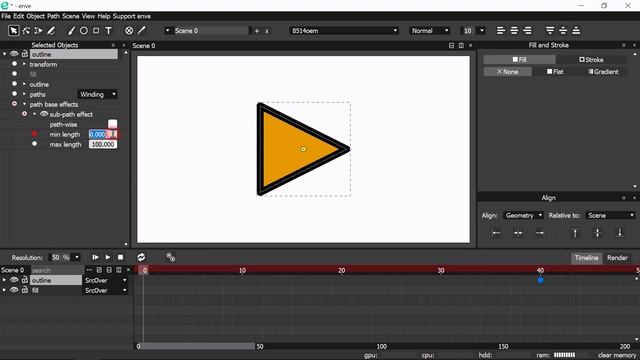Toggle loop playback icon
Image resolution: width=640 pixels, height=360 pixels.
[141, 257]
